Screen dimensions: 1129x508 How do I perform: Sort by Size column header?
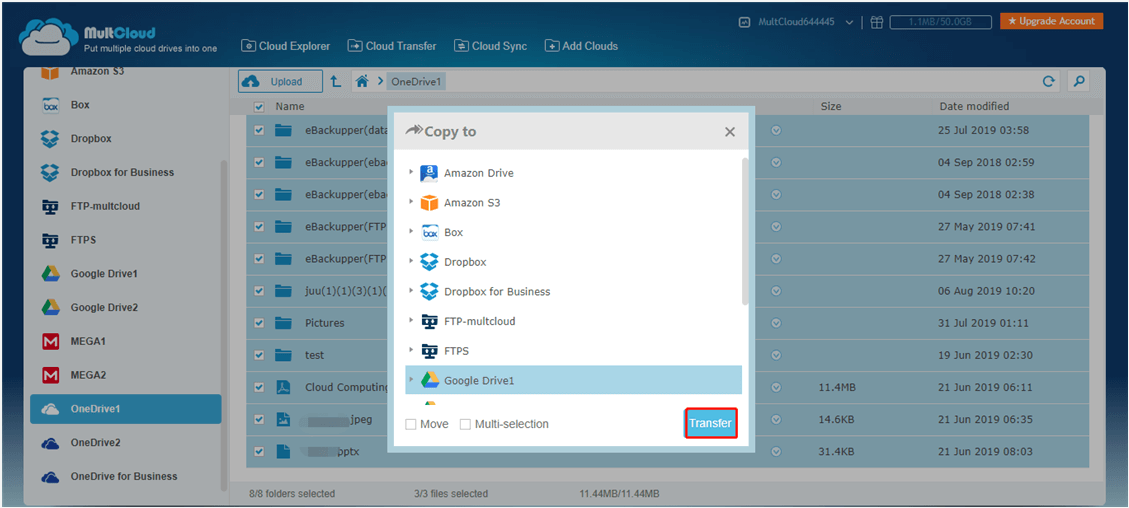[831, 106]
